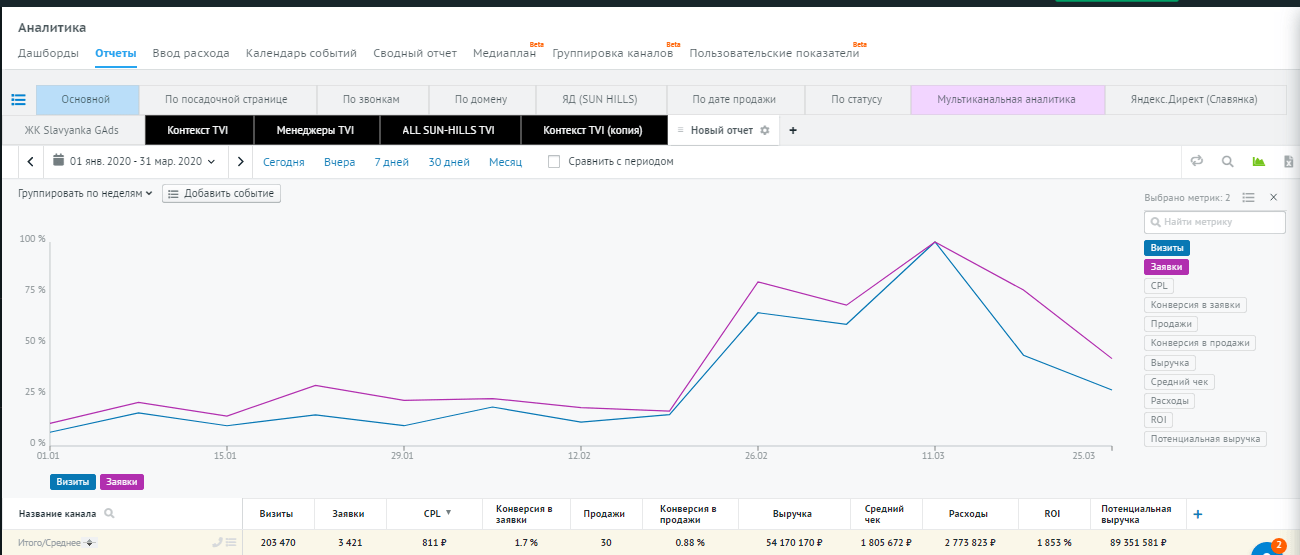Open the report list menu icon
Screen dimensions: 1300x555
coord(18,100)
